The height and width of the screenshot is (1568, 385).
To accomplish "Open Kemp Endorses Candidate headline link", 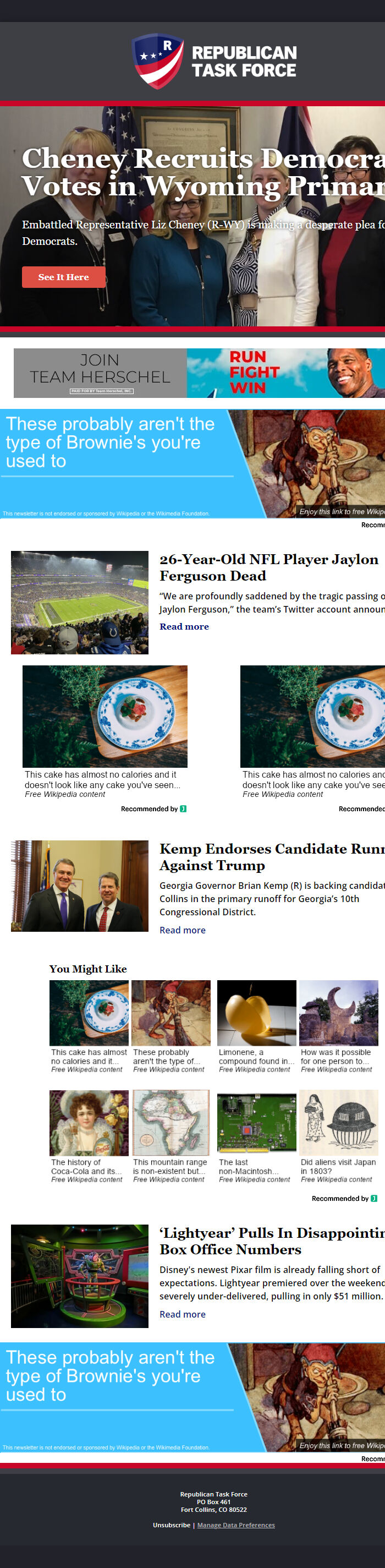I will point(271,856).
